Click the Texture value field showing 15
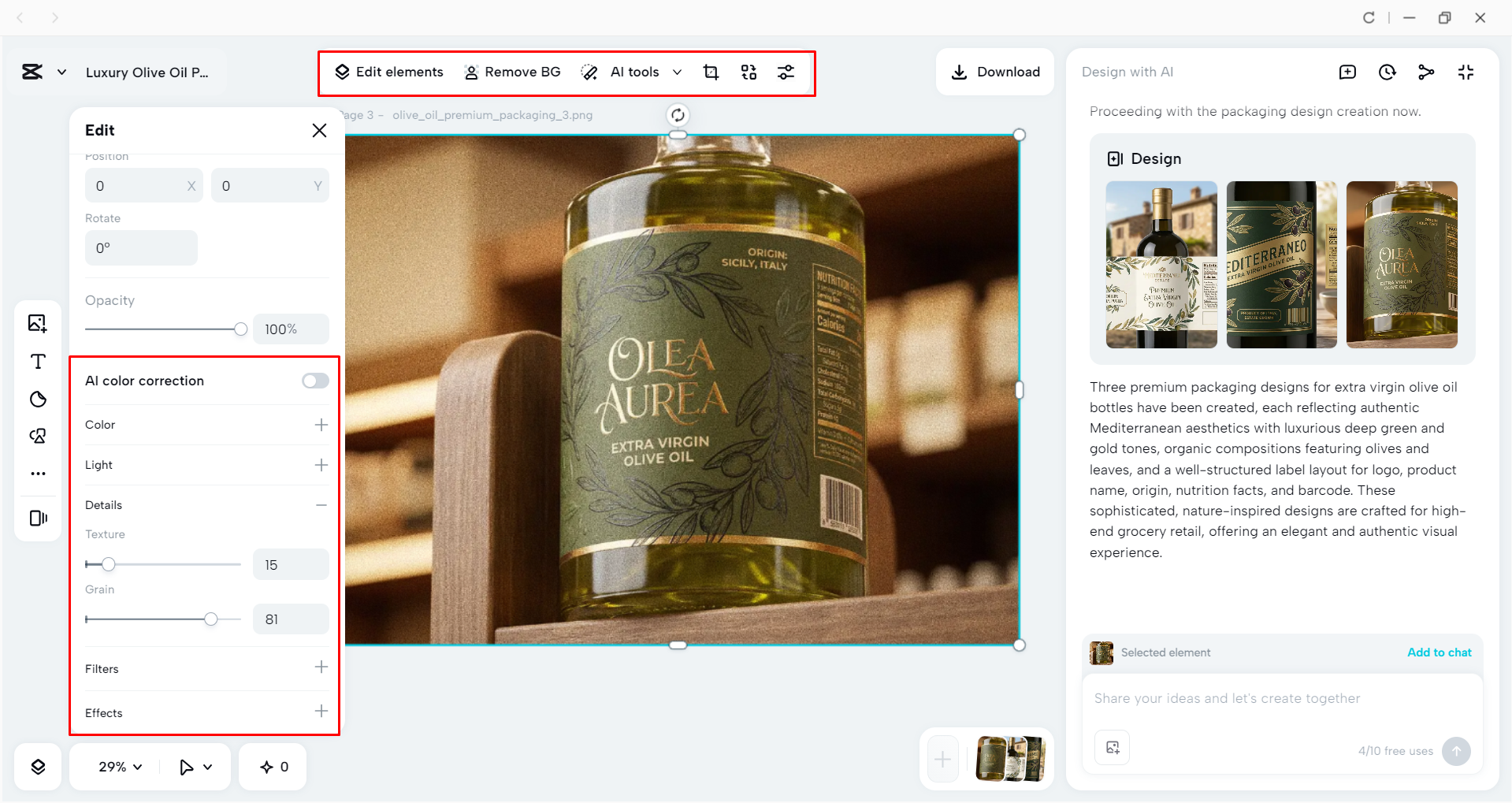The width and height of the screenshot is (1512, 803). pos(291,565)
